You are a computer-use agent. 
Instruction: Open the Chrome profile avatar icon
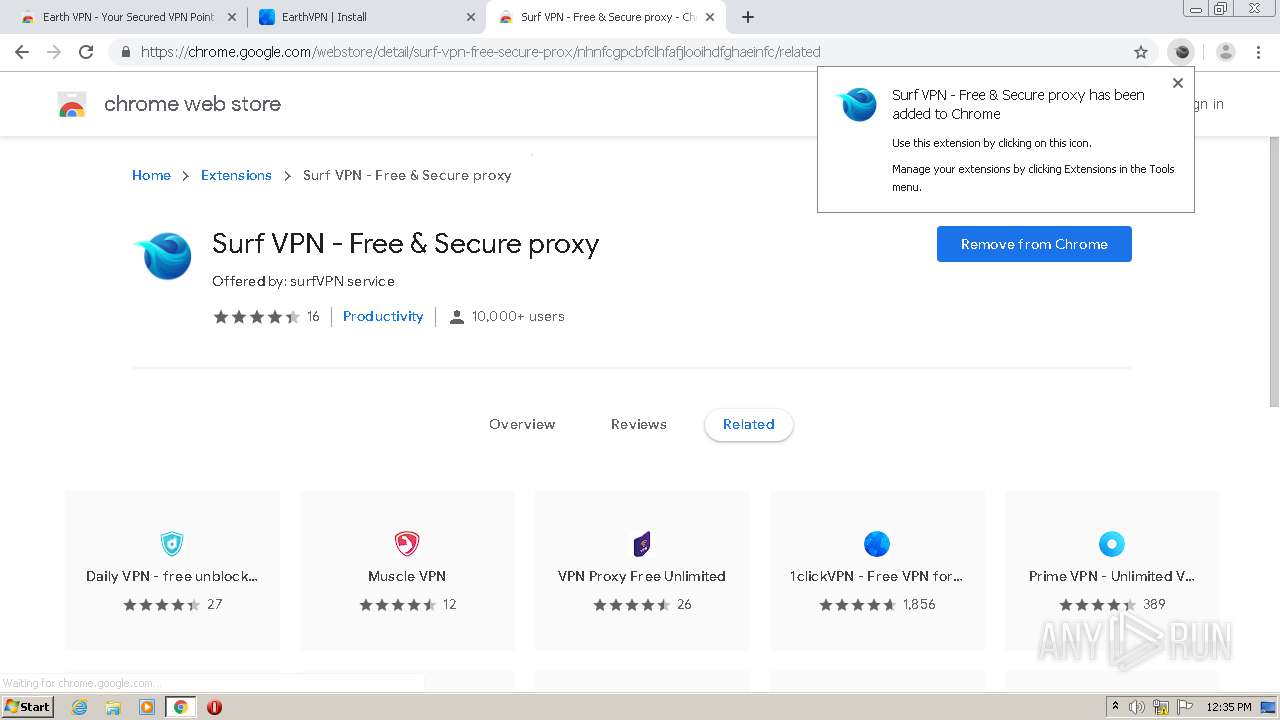click(x=1226, y=52)
